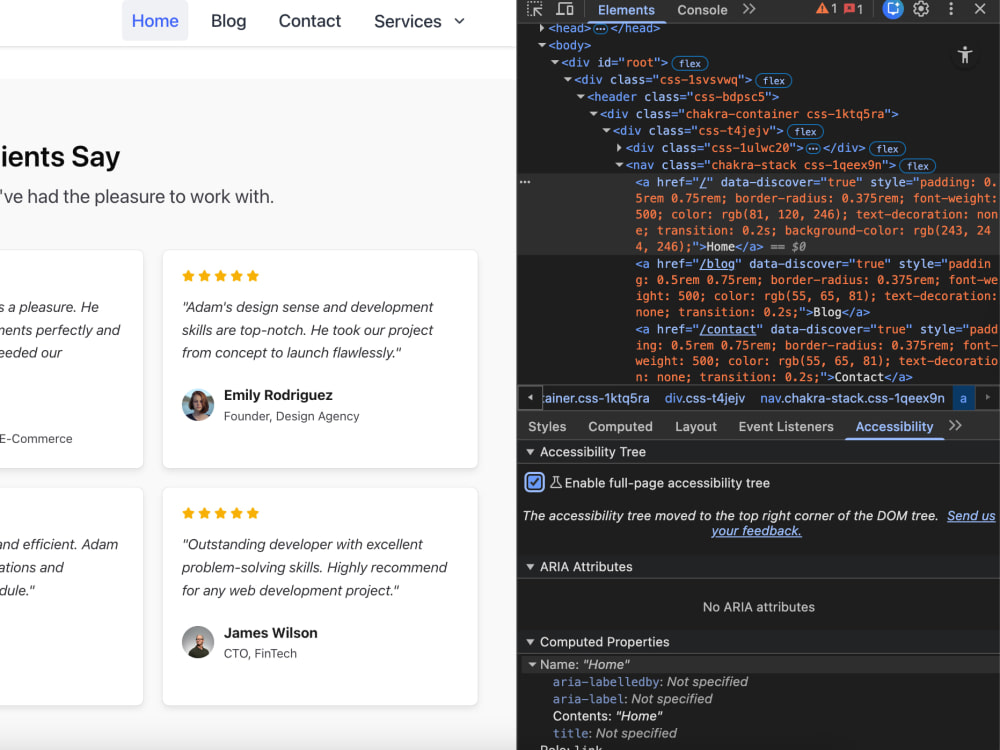Click 'aria-labelledby: Not specified' row

[650, 682]
